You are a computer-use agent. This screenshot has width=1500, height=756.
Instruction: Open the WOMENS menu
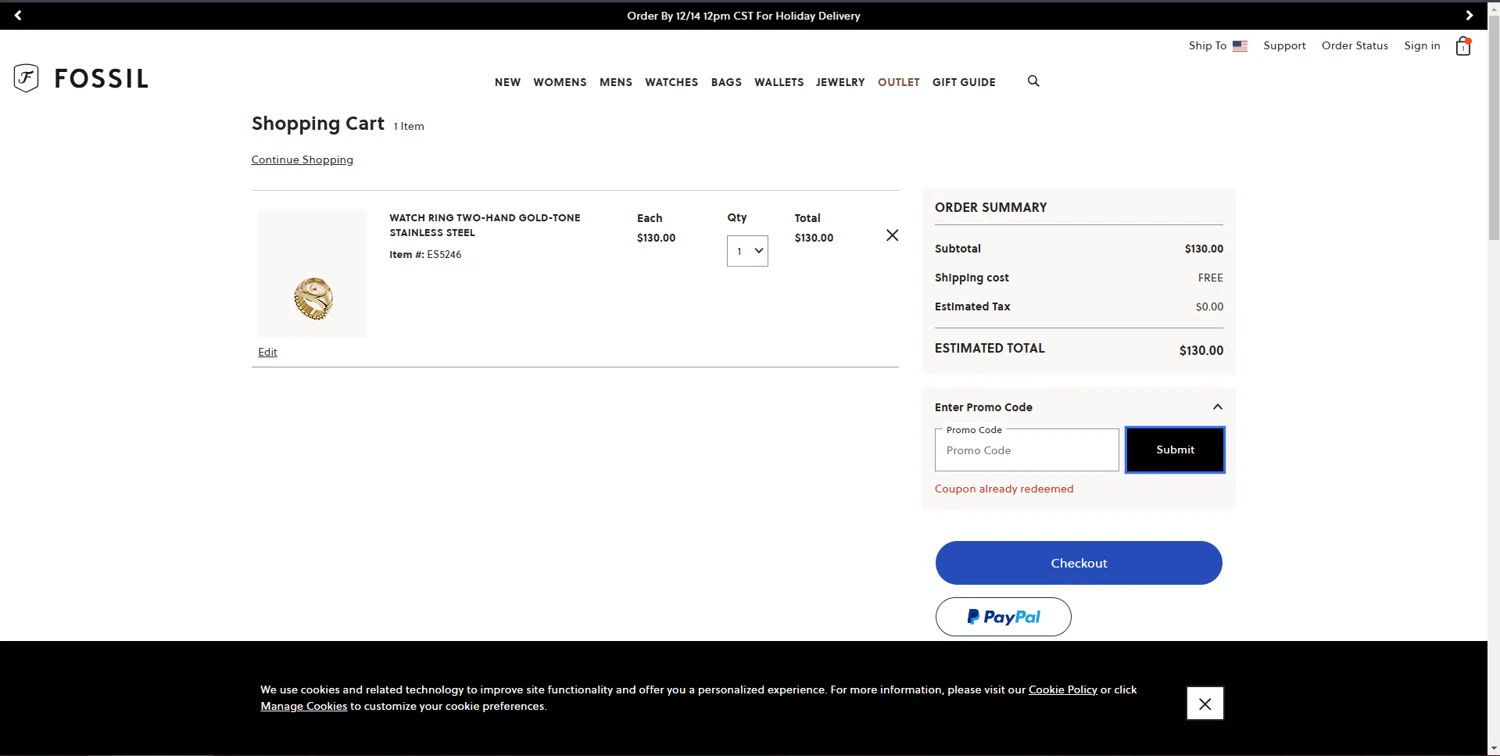coord(559,82)
